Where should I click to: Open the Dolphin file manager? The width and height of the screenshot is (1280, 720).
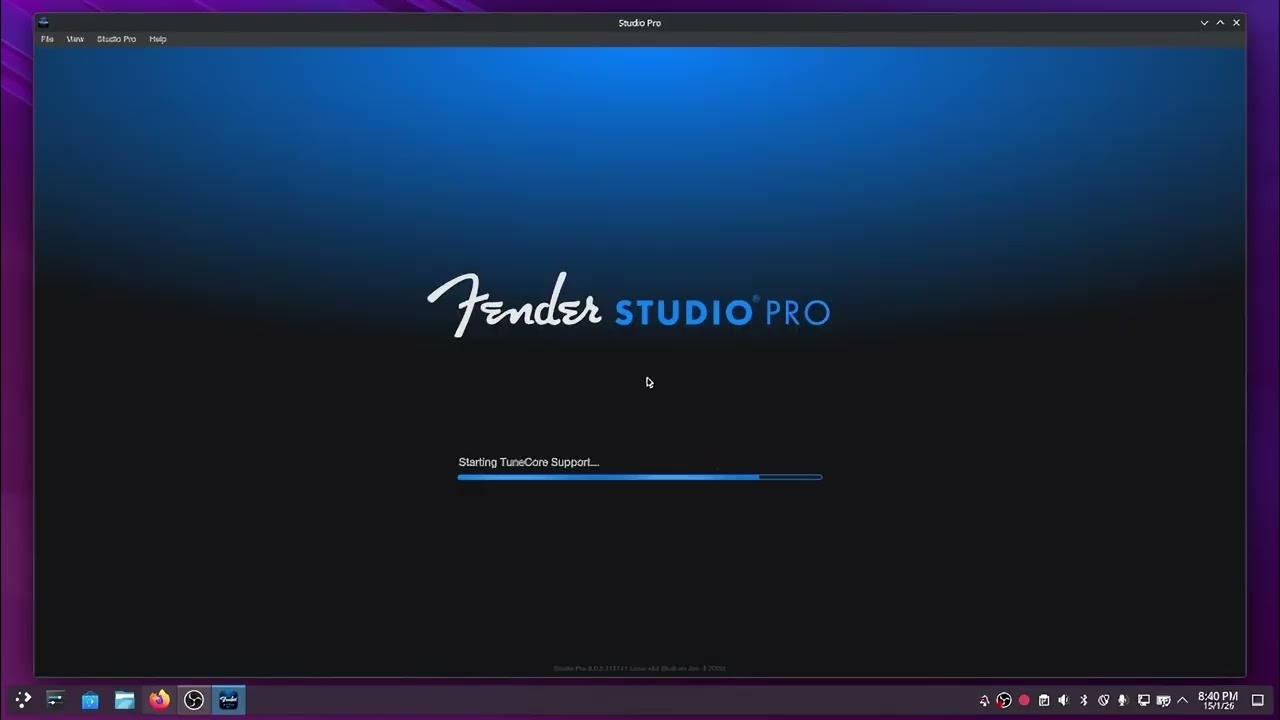(x=124, y=700)
